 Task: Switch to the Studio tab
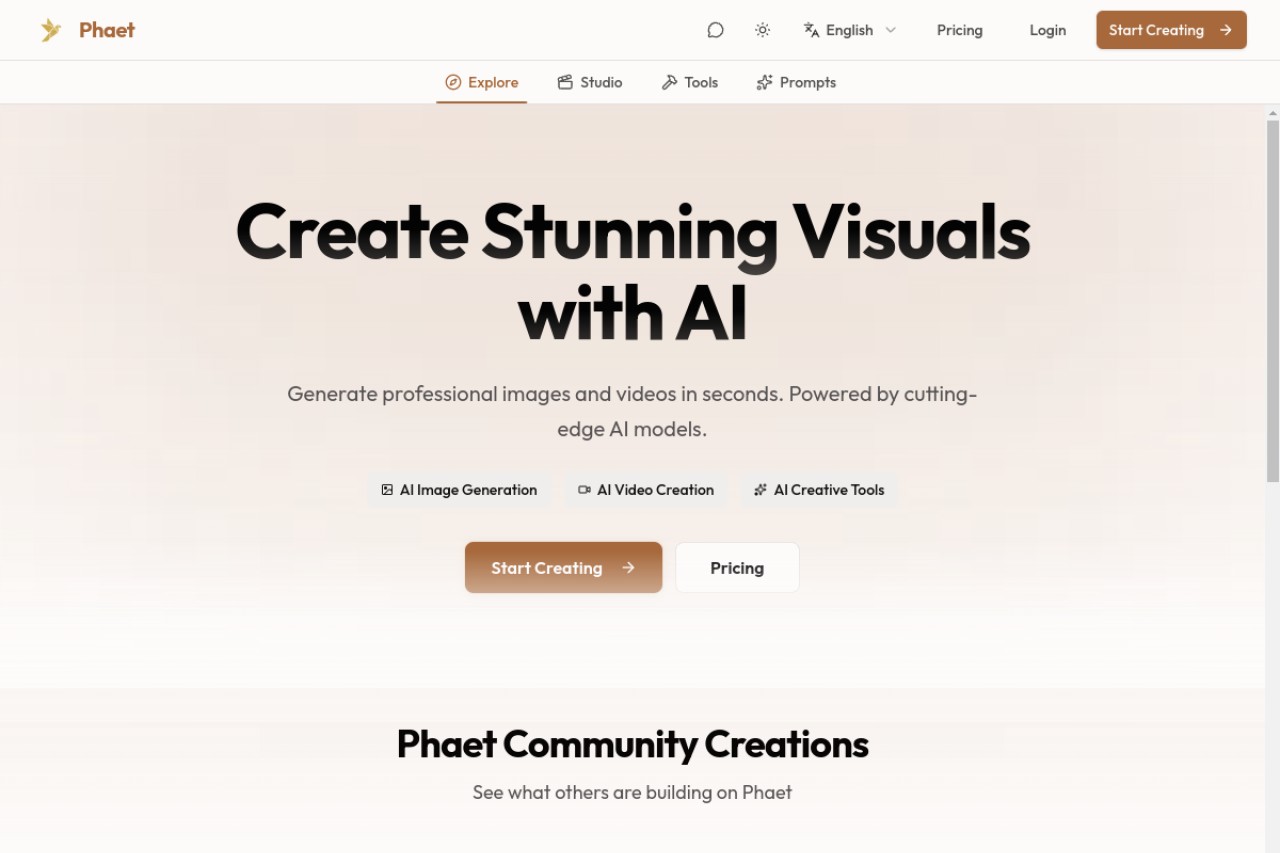coord(590,82)
